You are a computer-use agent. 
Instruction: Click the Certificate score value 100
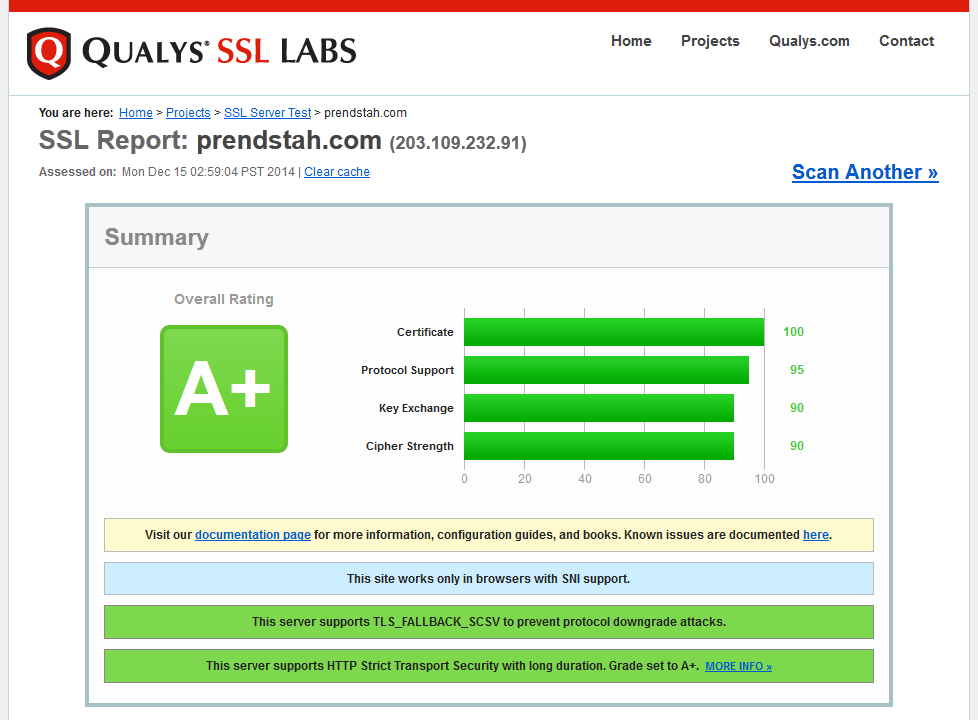coord(793,332)
